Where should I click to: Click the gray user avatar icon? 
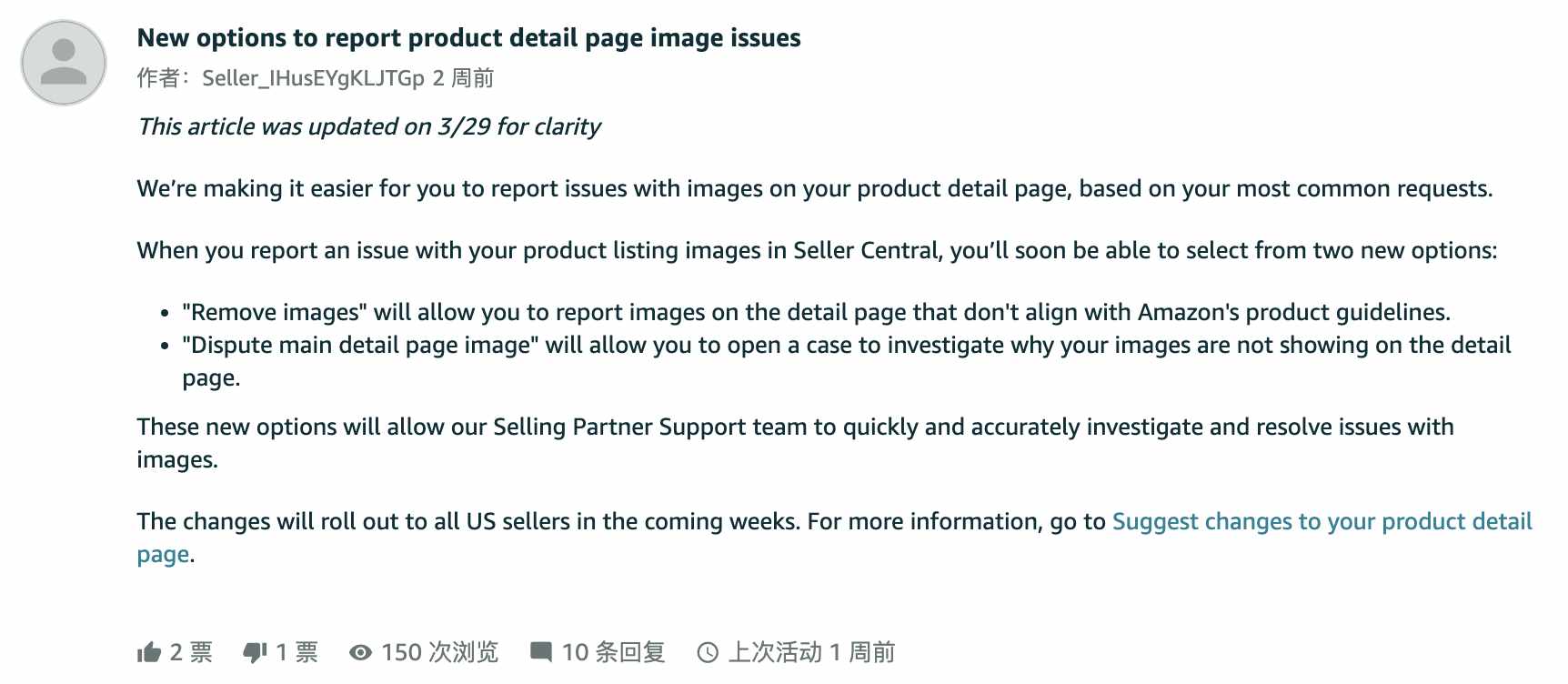point(64,63)
